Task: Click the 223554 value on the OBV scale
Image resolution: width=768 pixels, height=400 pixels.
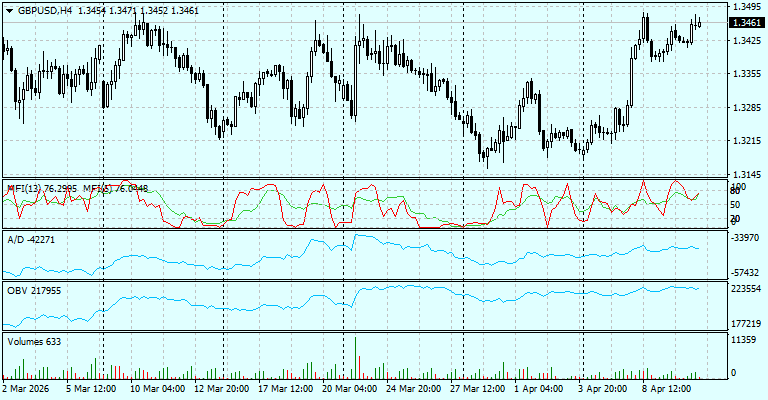Action: click(x=746, y=289)
